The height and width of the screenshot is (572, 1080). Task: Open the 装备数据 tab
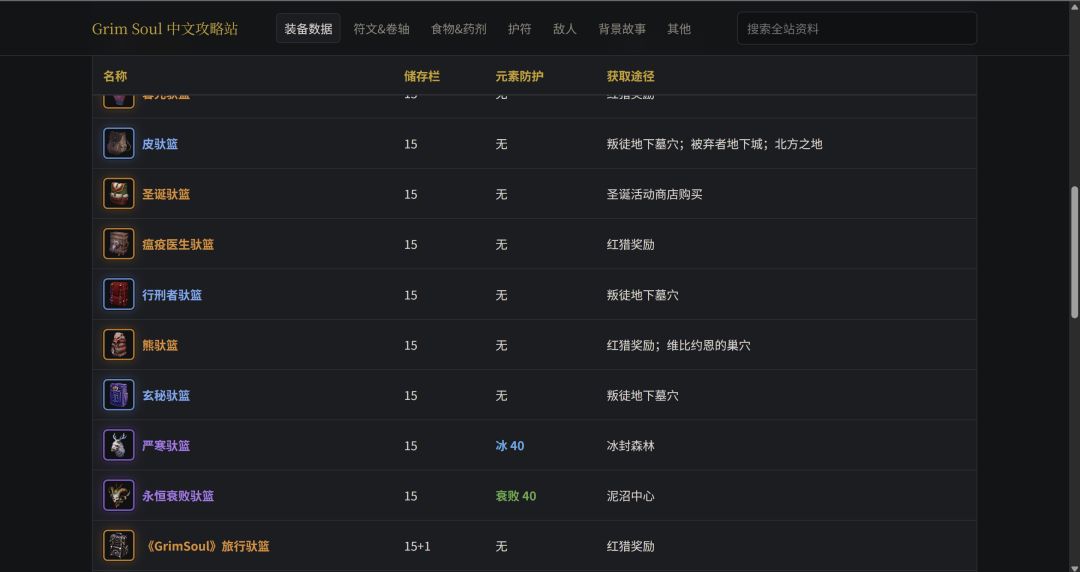(x=308, y=29)
